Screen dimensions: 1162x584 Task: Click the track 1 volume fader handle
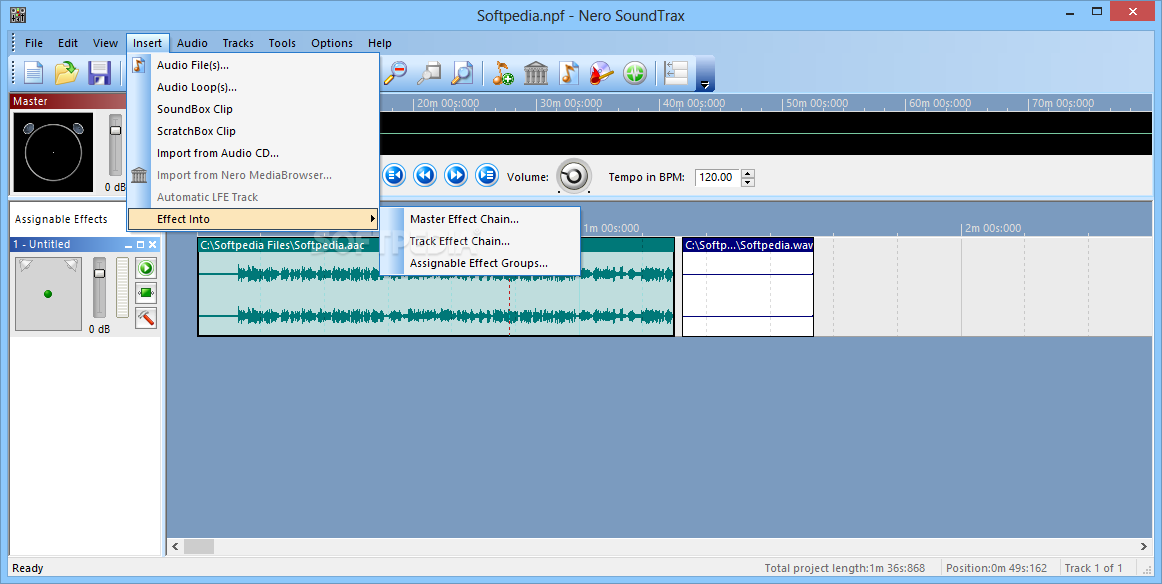tap(99, 273)
